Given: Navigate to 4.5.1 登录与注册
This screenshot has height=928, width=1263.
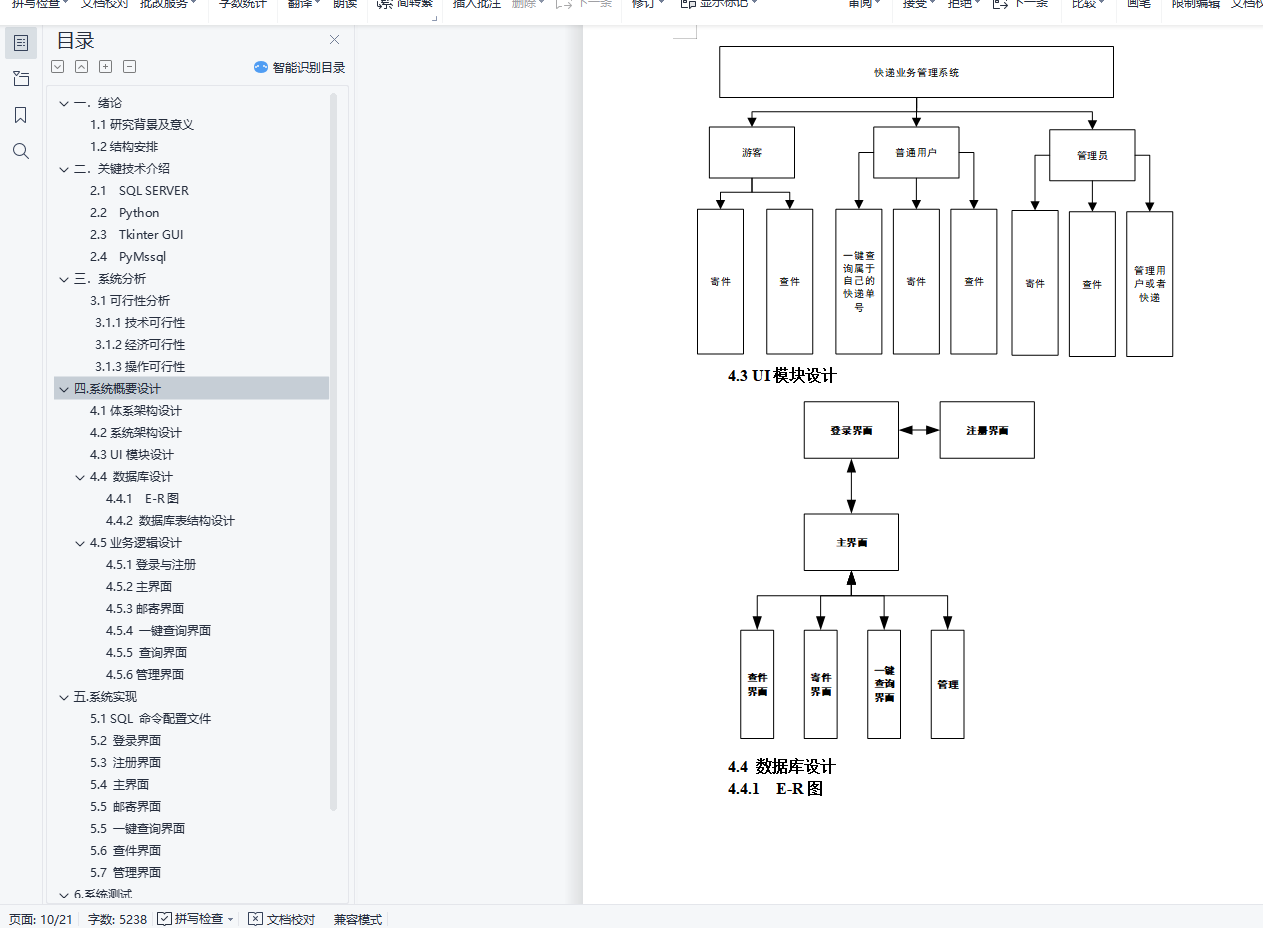Looking at the screenshot, I should (x=151, y=565).
